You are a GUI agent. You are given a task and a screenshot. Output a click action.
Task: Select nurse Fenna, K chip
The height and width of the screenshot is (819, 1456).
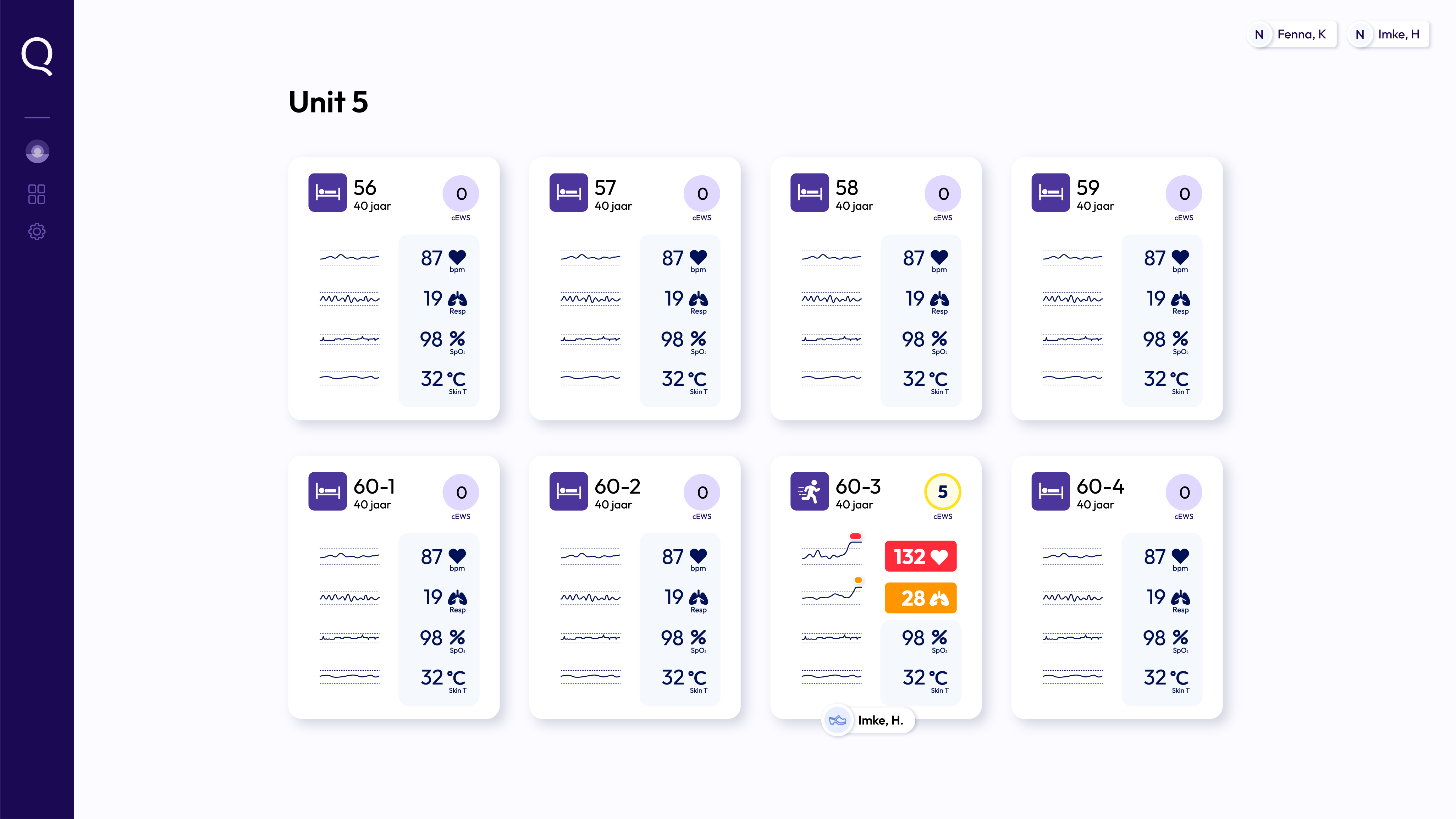pyautogui.click(x=1291, y=34)
